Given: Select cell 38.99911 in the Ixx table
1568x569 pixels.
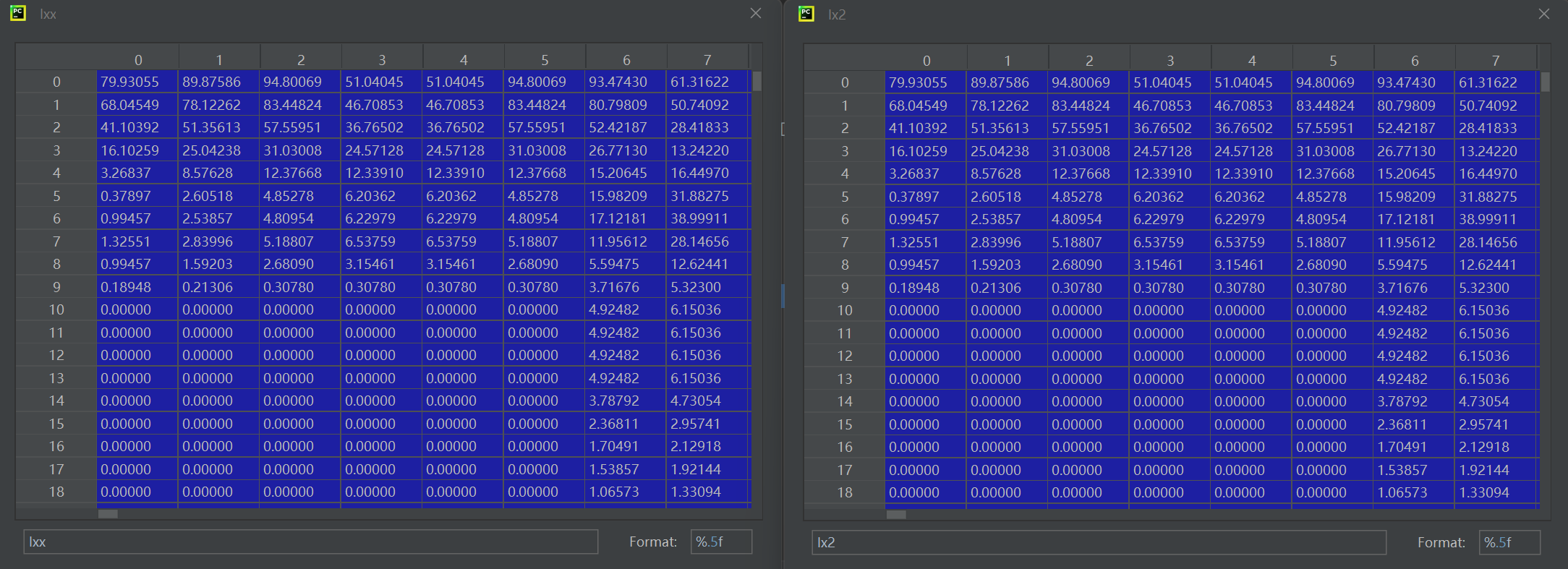Looking at the screenshot, I should (708, 218).
